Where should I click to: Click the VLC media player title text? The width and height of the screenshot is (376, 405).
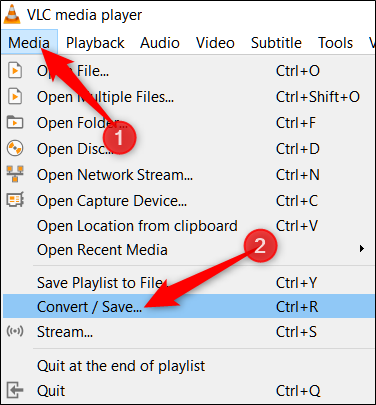[84, 15]
